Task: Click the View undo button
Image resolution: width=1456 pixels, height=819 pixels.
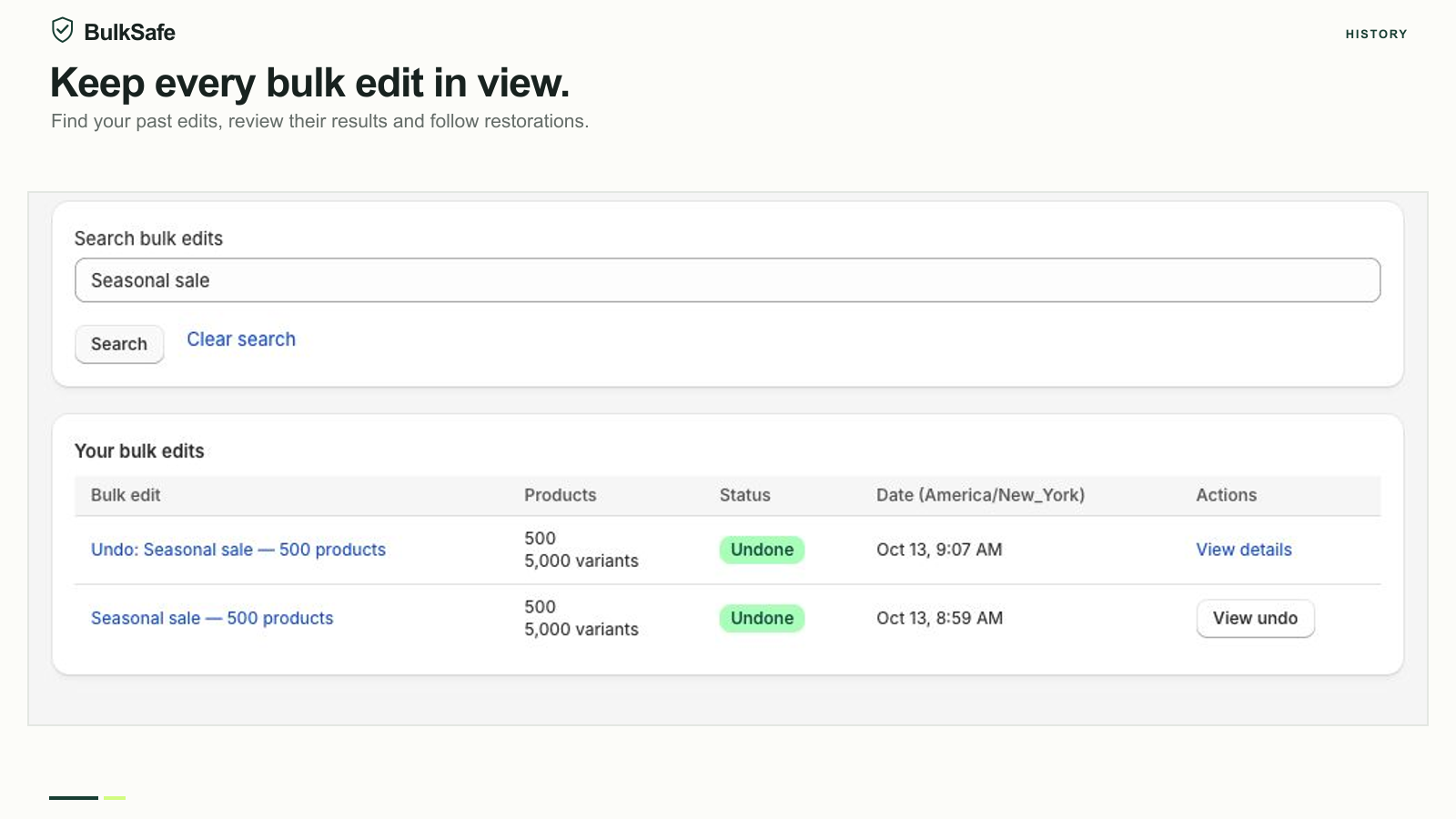Action: (x=1255, y=618)
